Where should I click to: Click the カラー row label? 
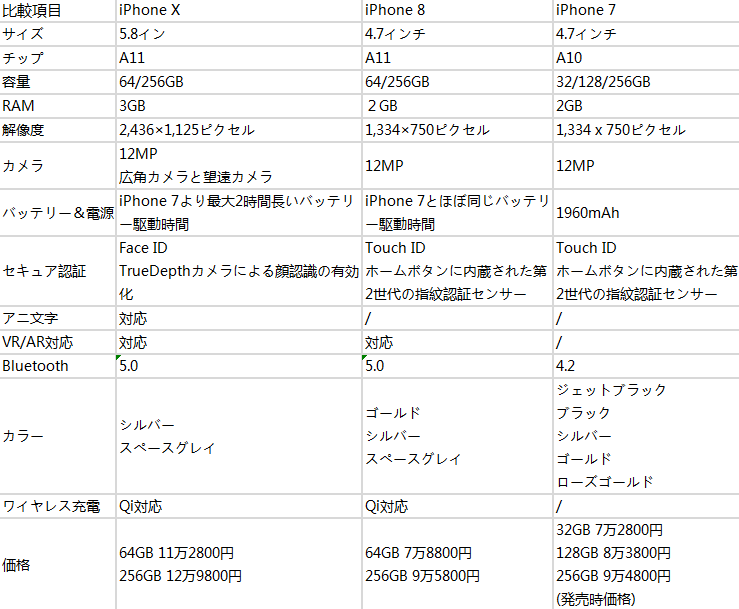coord(57,436)
